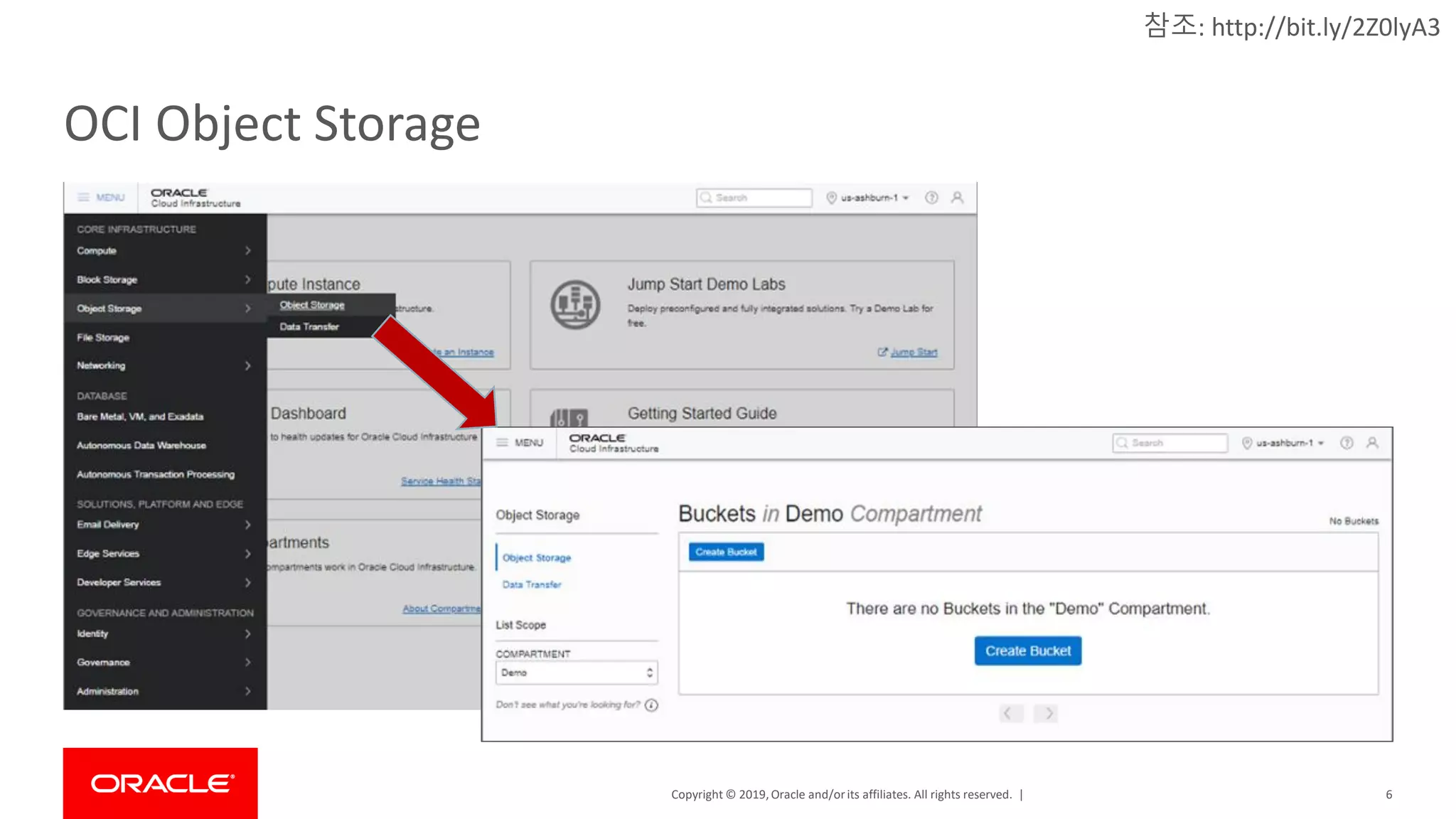Image resolution: width=1456 pixels, height=819 pixels.
Task: Click the "No Buckets" status text
Action: 1354,521
